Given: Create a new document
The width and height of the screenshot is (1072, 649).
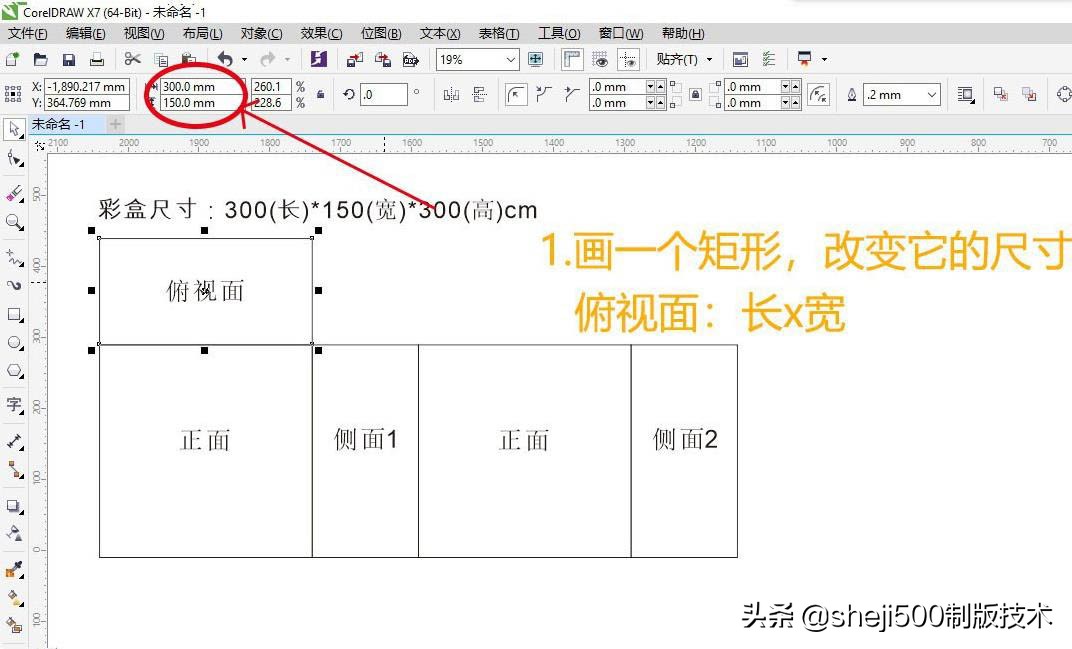Looking at the screenshot, I should coord(12,59).
